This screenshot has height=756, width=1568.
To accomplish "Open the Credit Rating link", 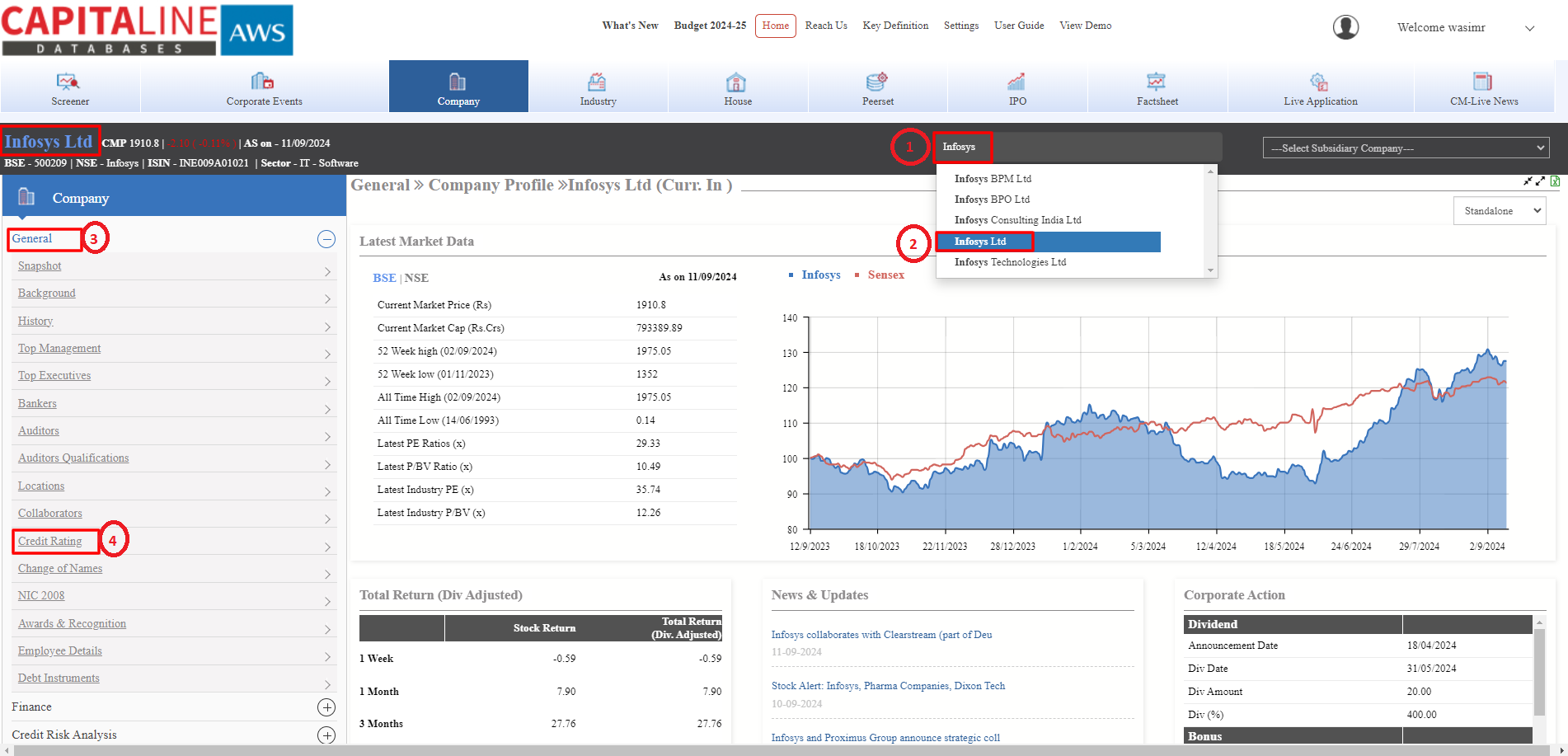I will click(x=50, y=541).
